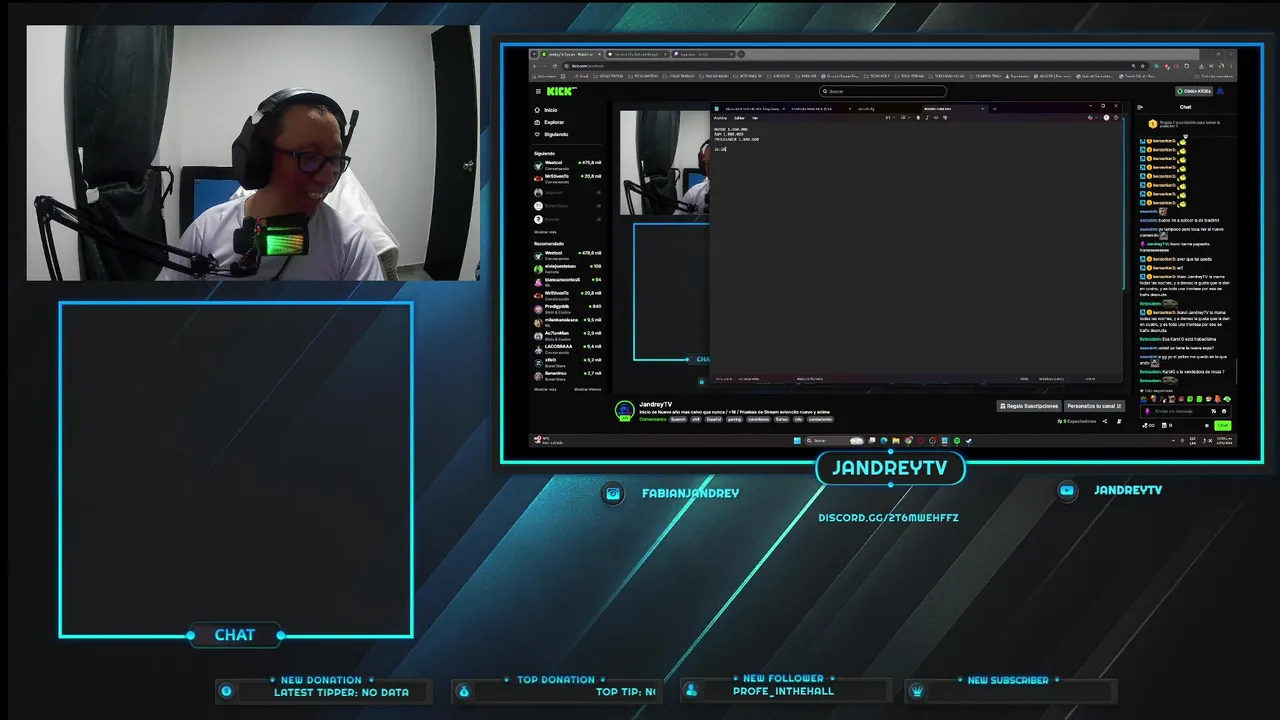This screenshot has height=720, width=1280.
Task: Click the gaming tag under stream title
Action: (x=735, y=419)
